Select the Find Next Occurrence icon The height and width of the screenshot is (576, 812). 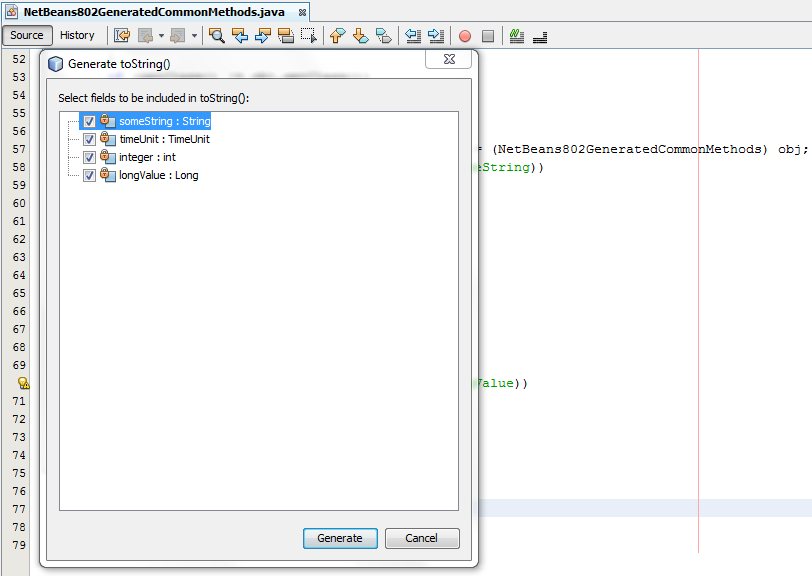click(x=264, y=35)
